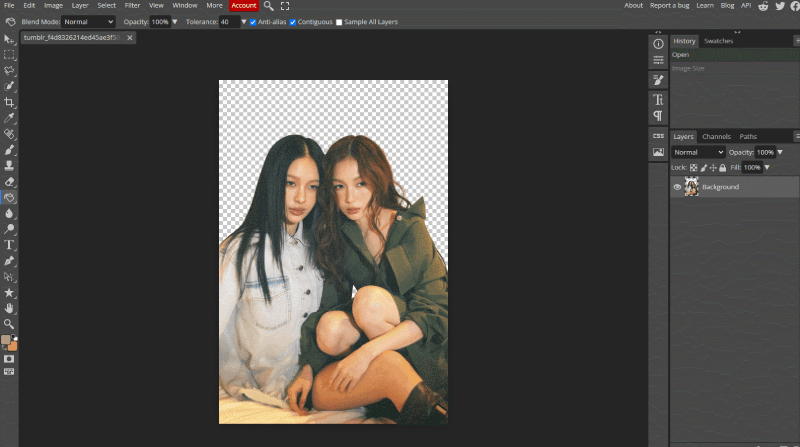800x447 pixels.
Task: Toggle lock transparent pixels
Action: pyautogui.click(x=693, y=167)
